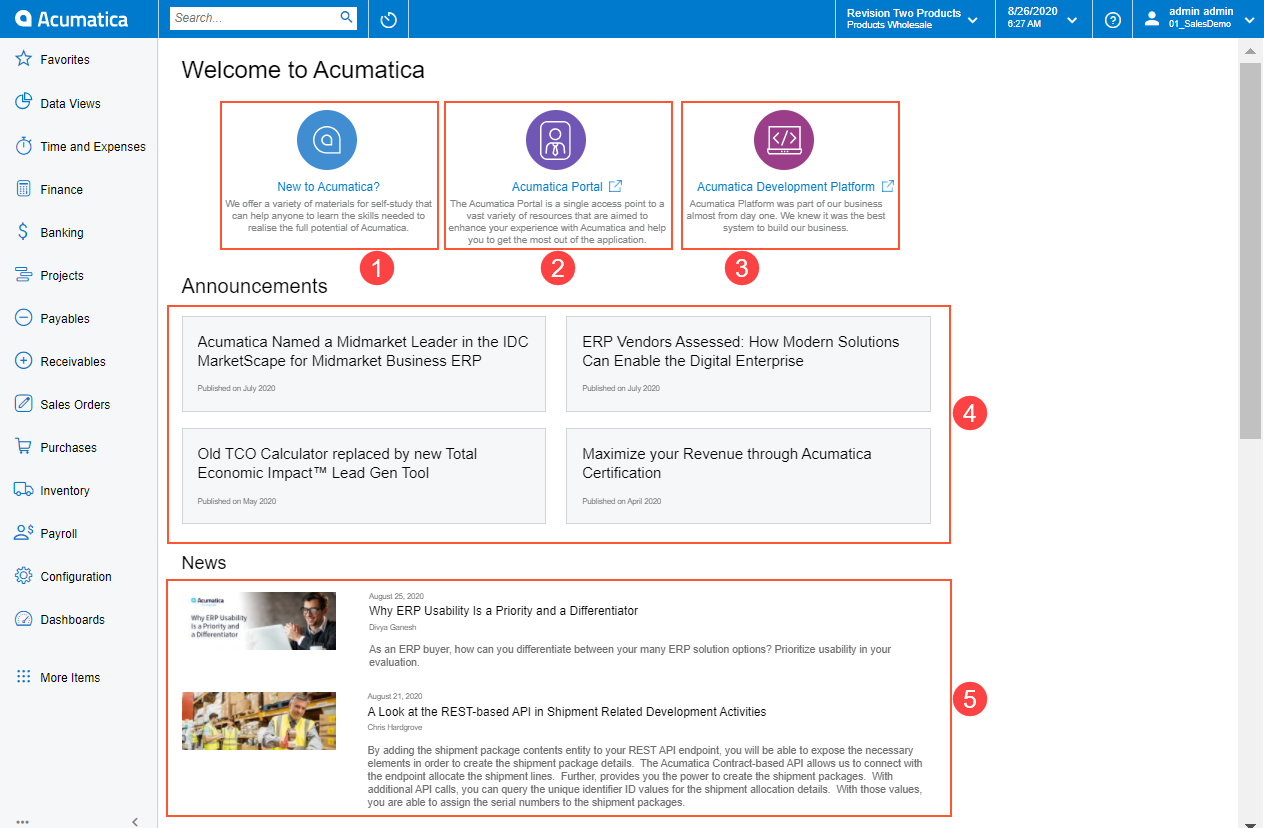Open the Help question mark icon
Screen dimensions: 1264x828
point(1113,19)
